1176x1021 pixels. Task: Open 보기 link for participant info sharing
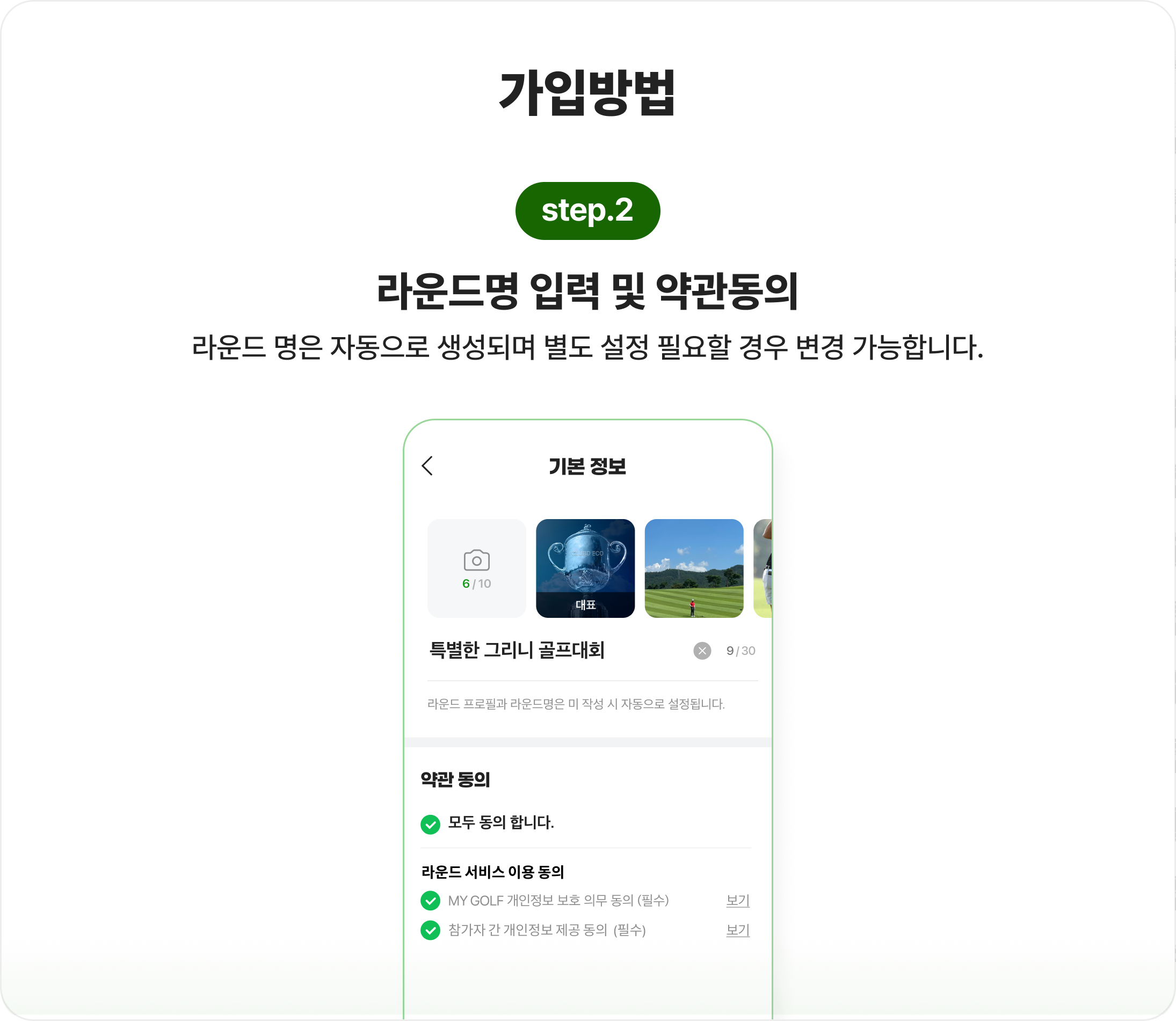(x=738, y=930)
